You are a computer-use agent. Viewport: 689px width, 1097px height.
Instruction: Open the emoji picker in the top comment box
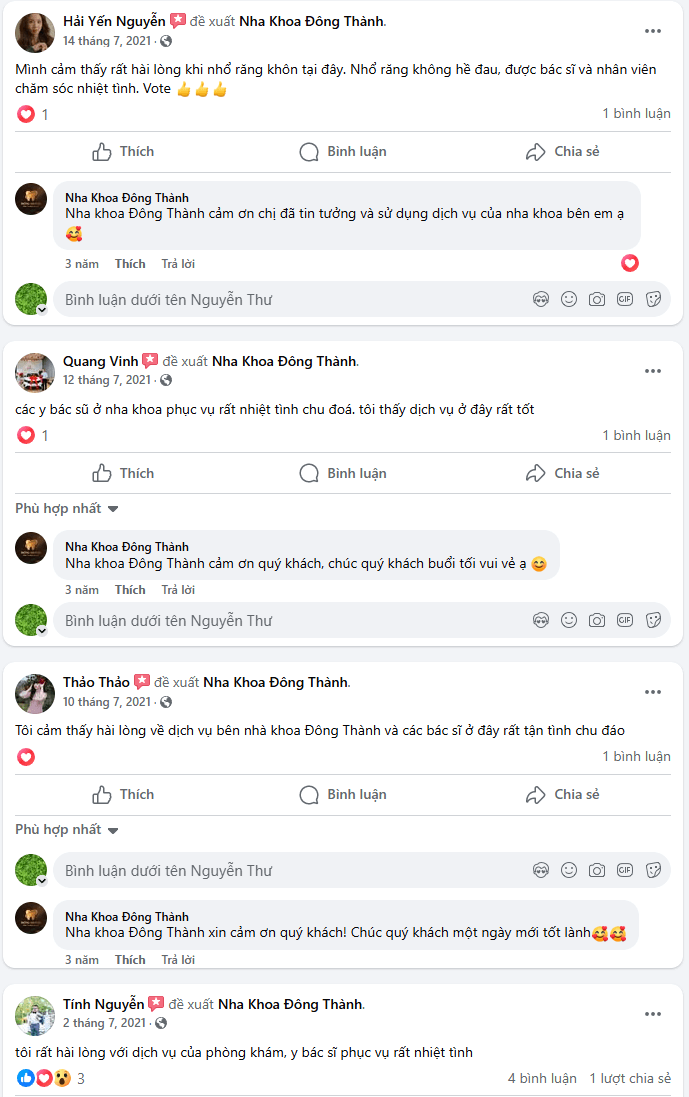[x=568, y=298]
